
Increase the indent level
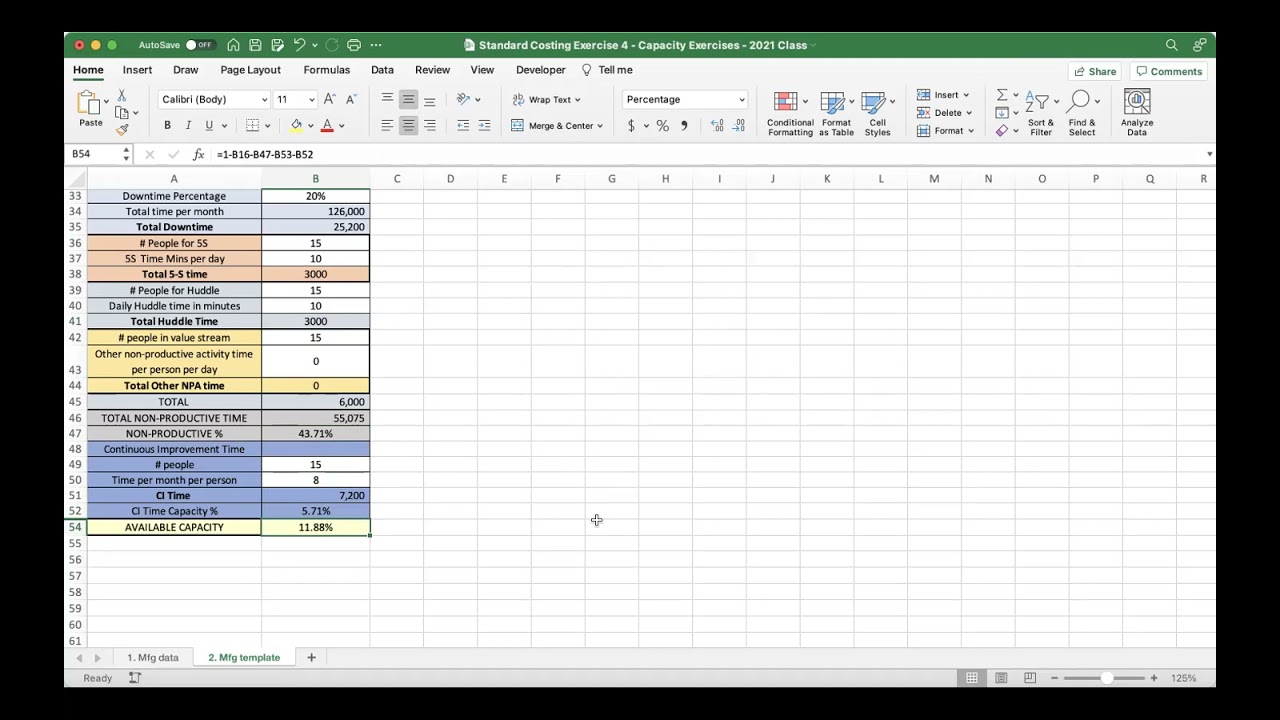[484, 125]
